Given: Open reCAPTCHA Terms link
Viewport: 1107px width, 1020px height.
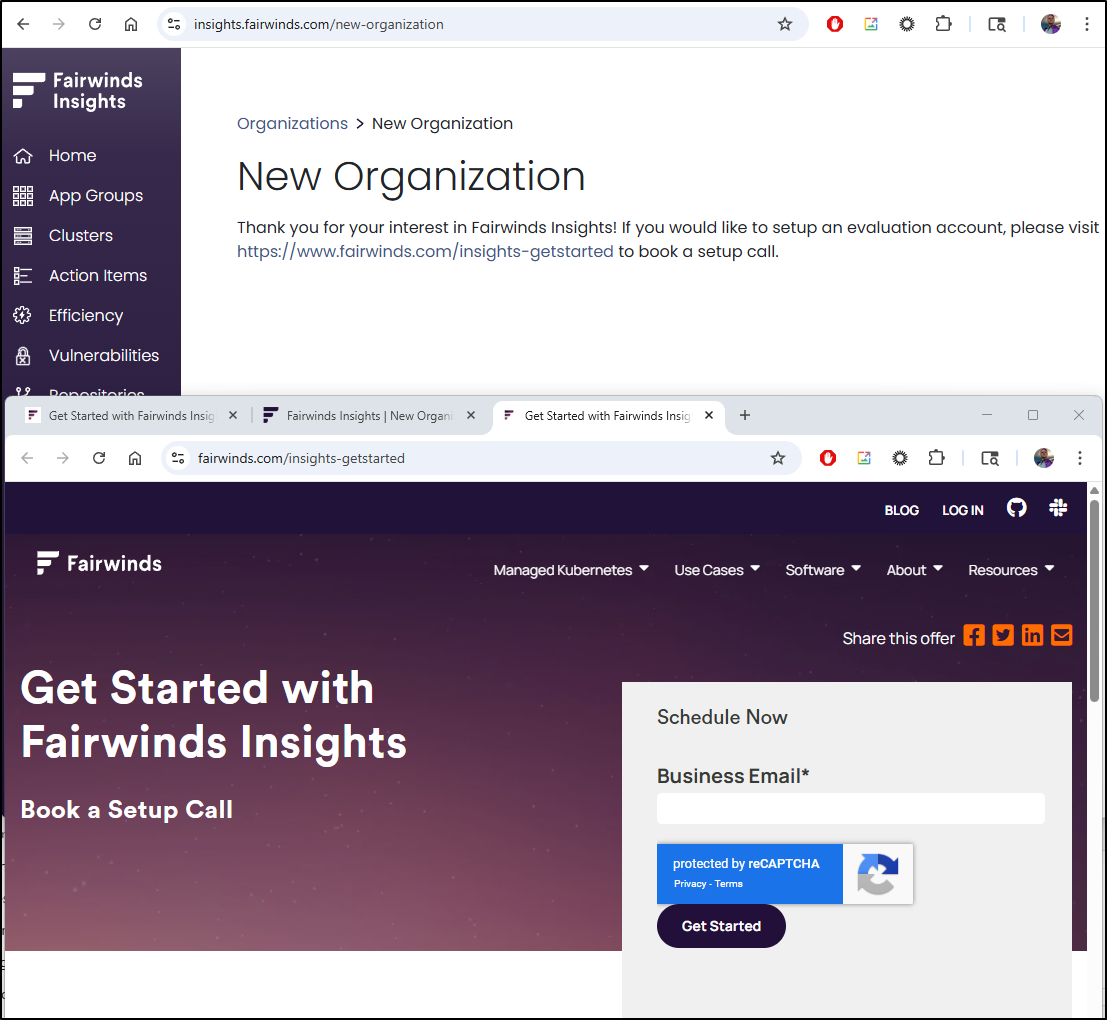Looking at the screenshot, I should (x=729, y=884).
